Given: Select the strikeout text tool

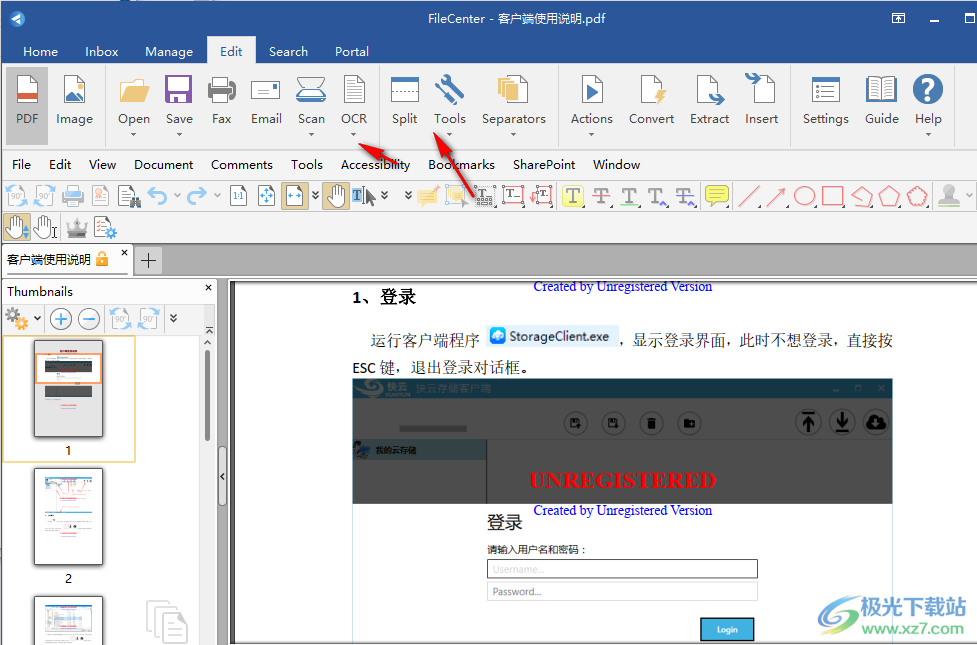Looking at the screenshot, I should (x=601, y=196).
